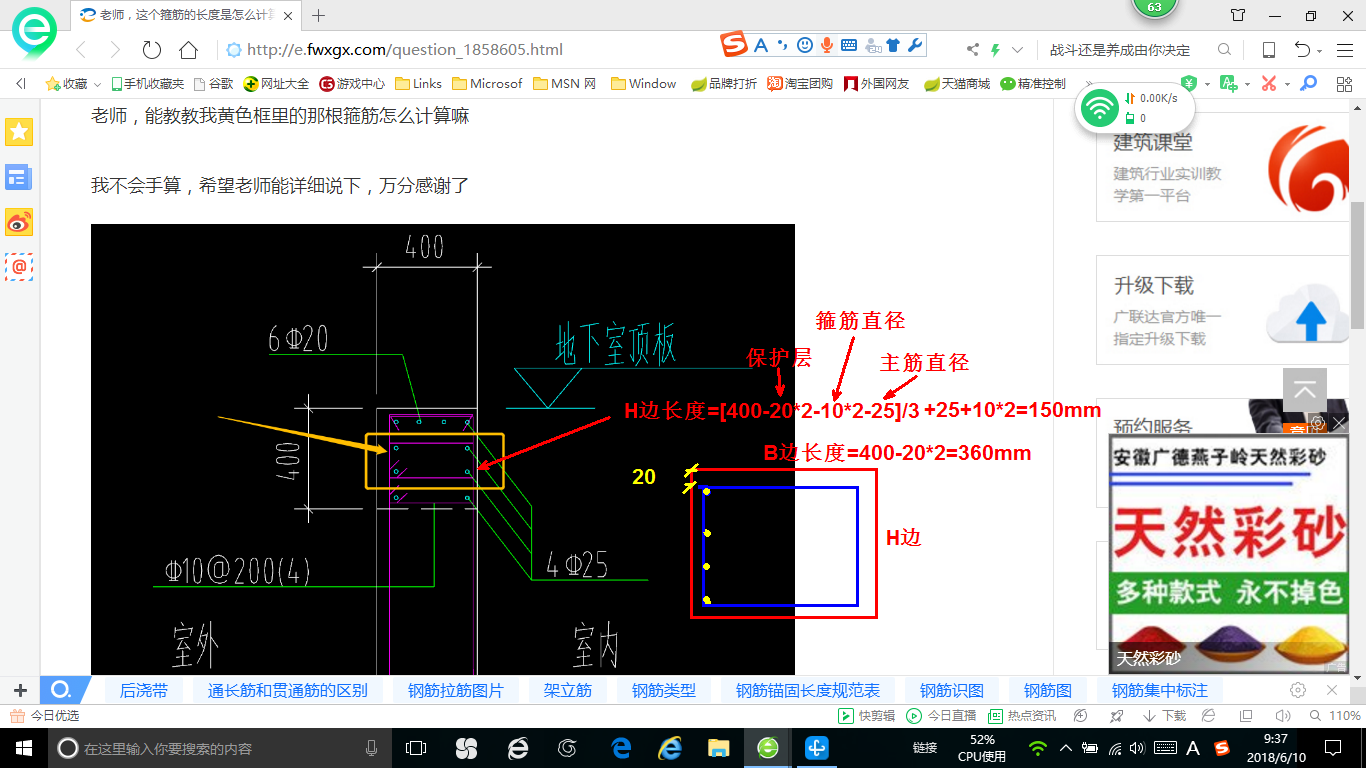Open the Sogou wrench settings icon
1366x768 pixels.
[x=914, y=45]
